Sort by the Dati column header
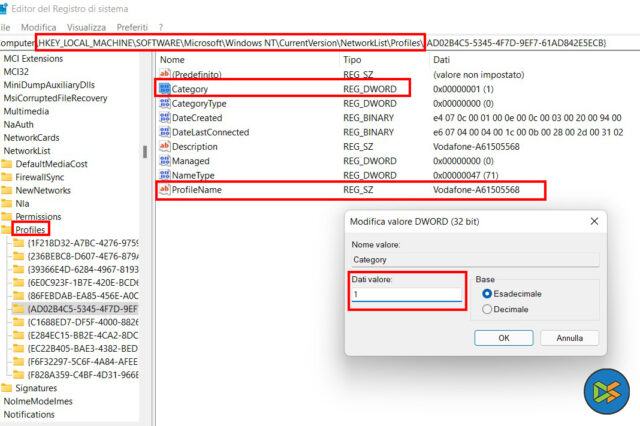640x426 pixels. 441,60
